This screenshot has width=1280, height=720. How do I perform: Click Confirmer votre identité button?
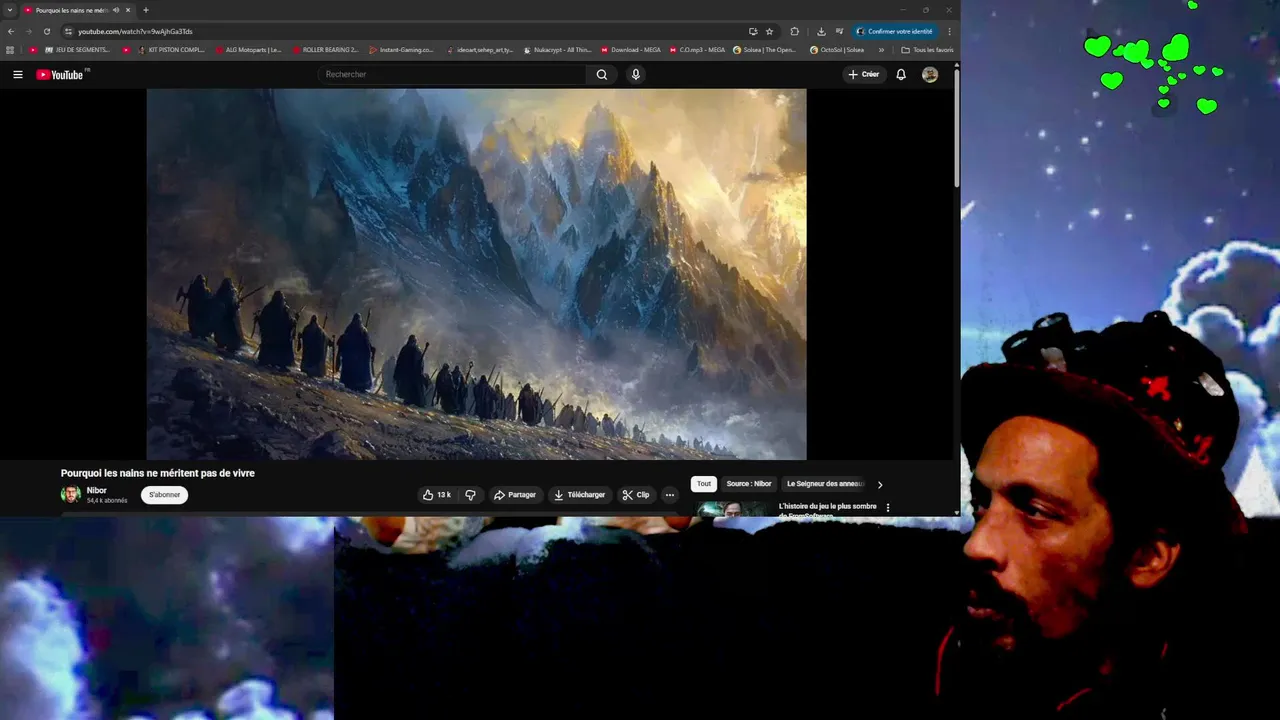click(x=894, y=31)
